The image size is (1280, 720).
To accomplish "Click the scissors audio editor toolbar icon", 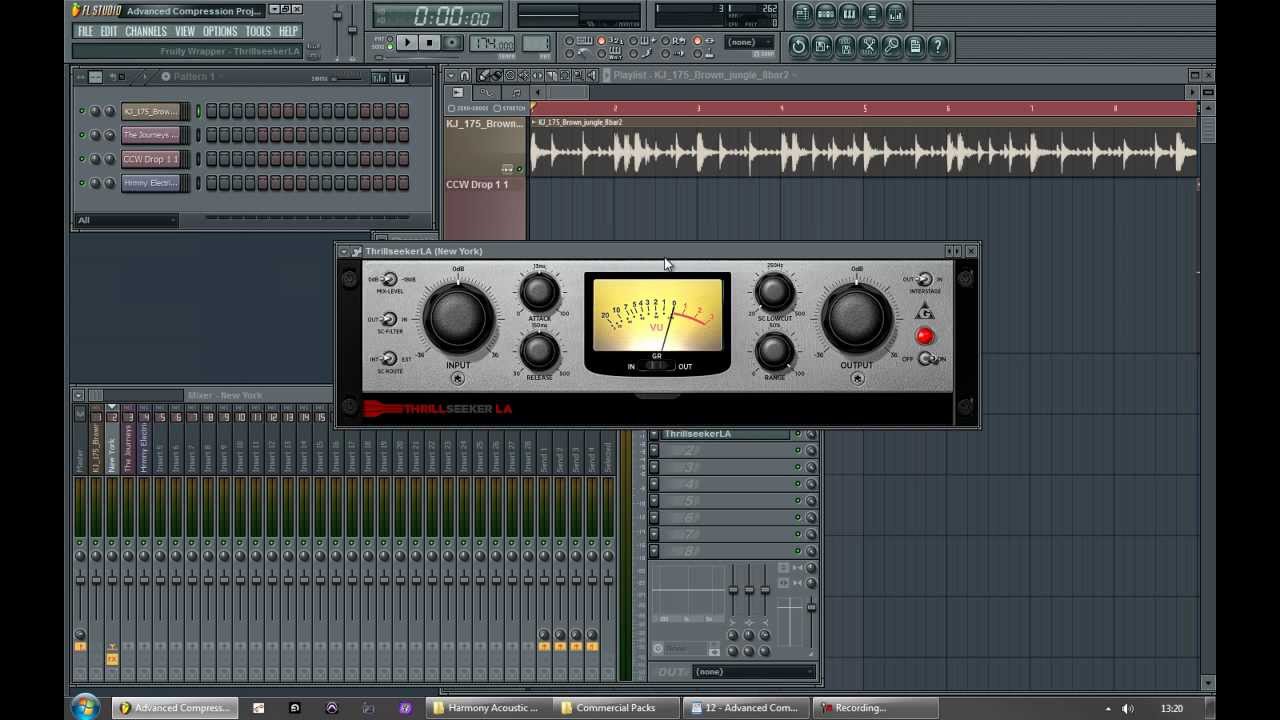I will (x=868, y=46).
